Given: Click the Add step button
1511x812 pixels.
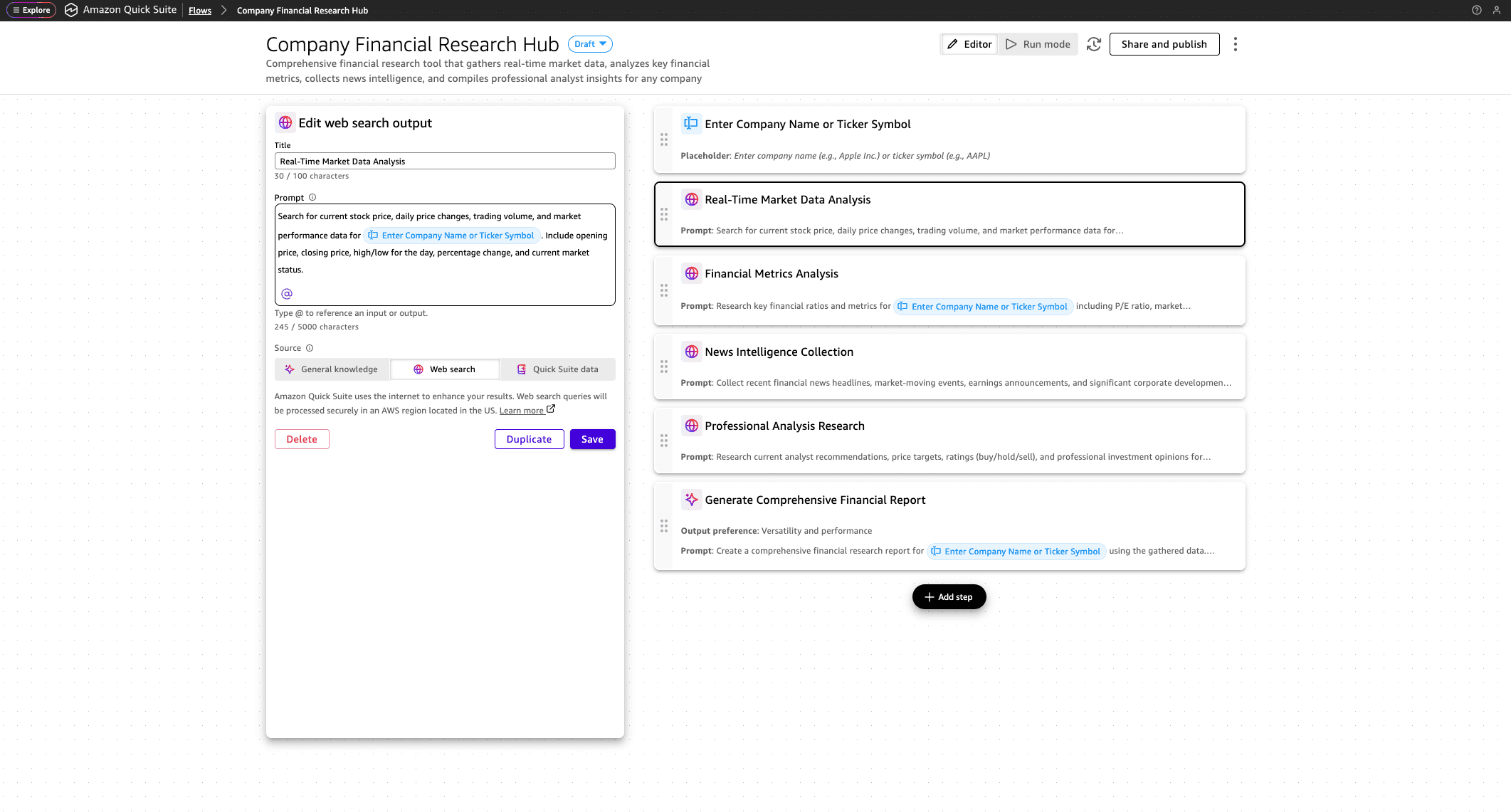Looking at the screenshot, I should [x=949, y=597].
